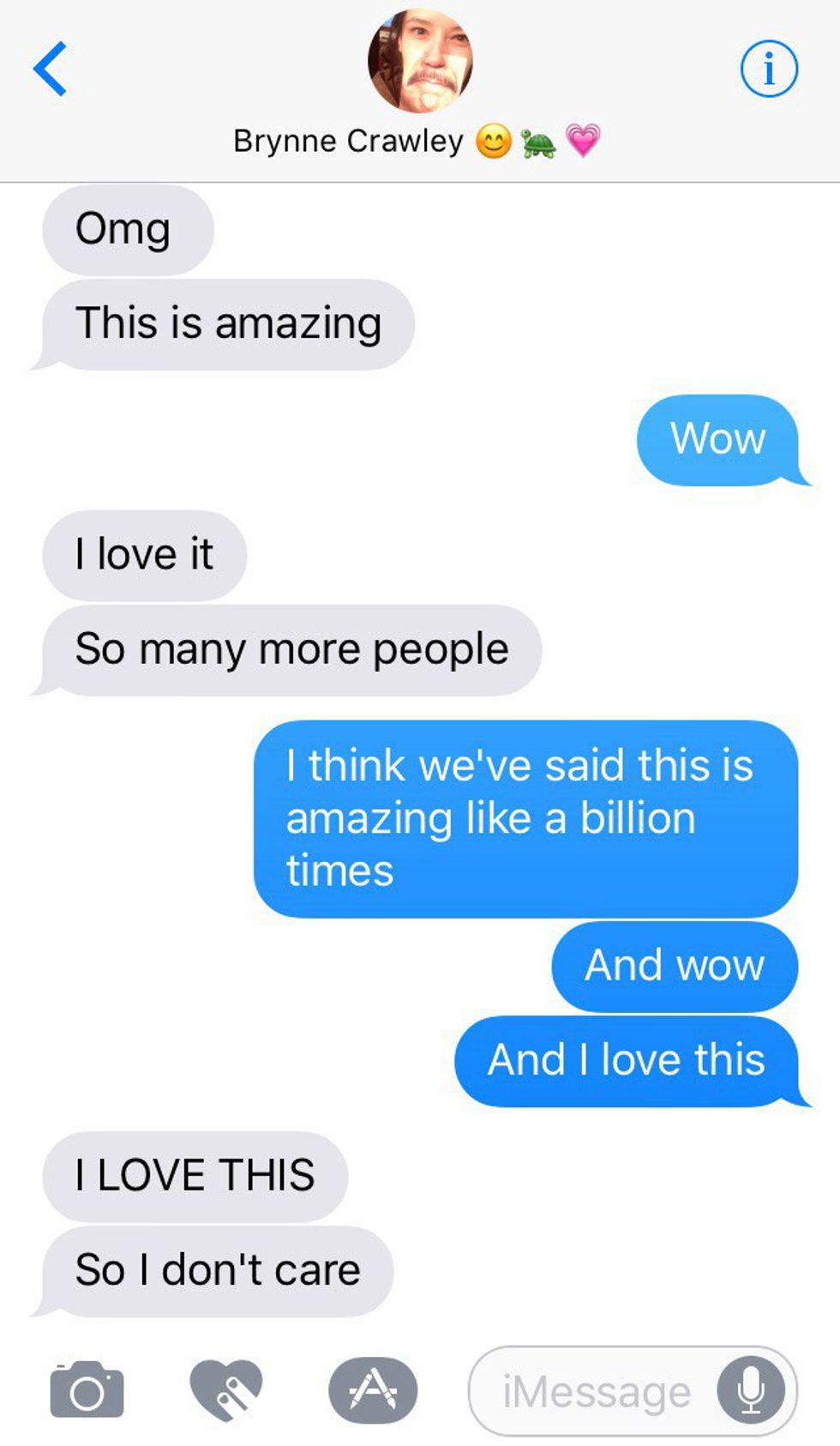
Task: Select the "I love it" message bubble
Action: tap(144, 556)
